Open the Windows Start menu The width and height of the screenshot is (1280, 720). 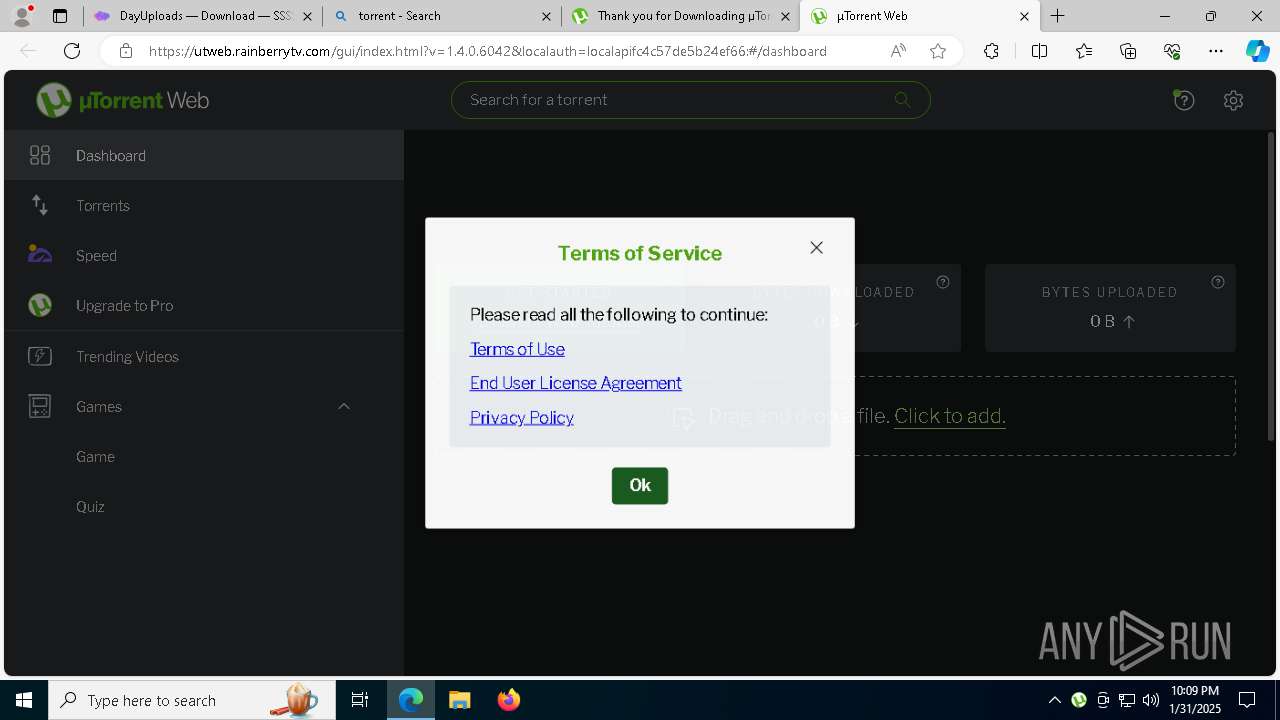pos(24,700)
